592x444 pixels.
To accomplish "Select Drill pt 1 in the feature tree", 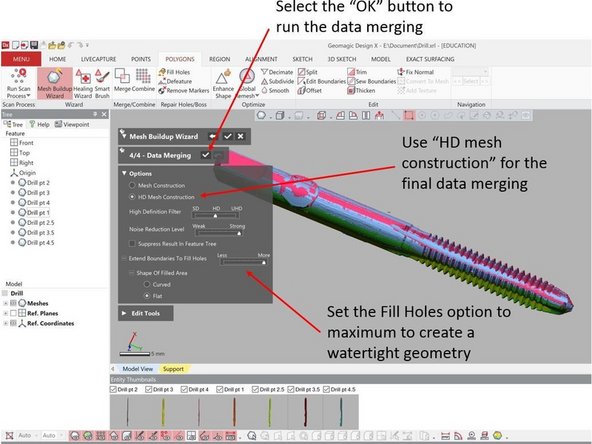I will pos(34,213).
